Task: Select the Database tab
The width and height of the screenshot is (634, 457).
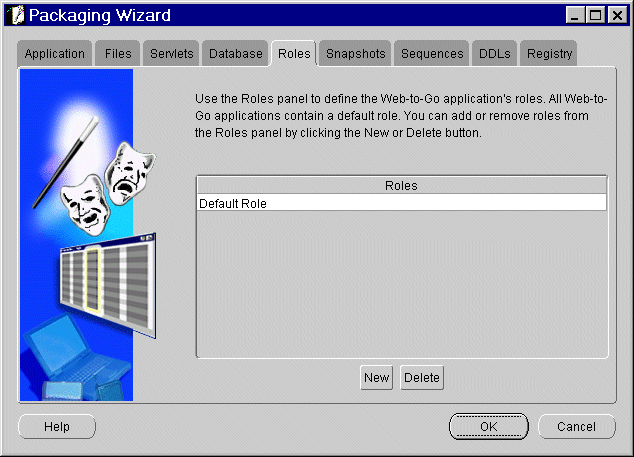Action: (x=235, y=53)
